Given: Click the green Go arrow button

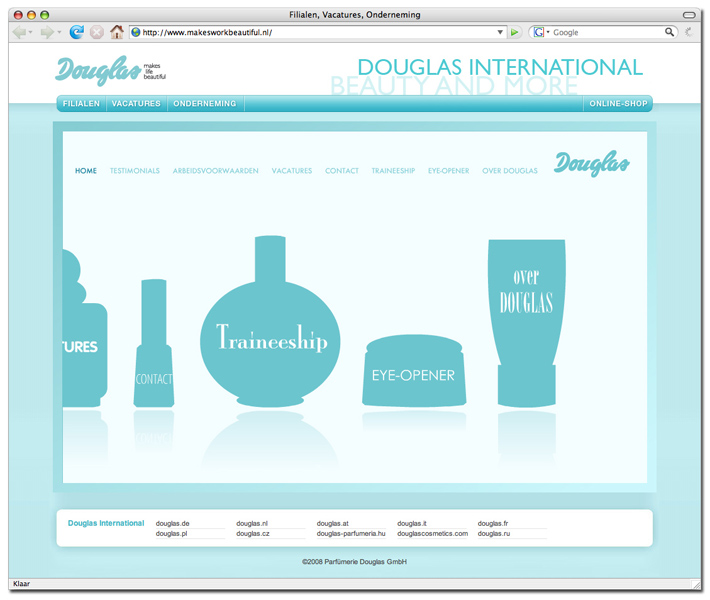Looking at the screenshot, I should click(x=514, y=32).
